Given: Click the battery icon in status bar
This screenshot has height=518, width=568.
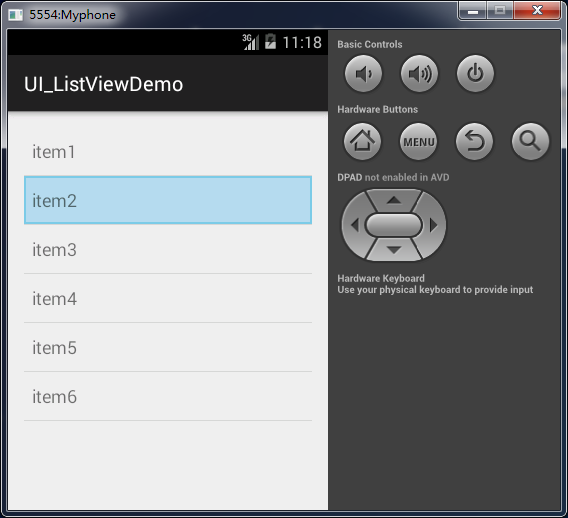Looking at the screenshot, I should pyautogui.click(x=270, y=42).
